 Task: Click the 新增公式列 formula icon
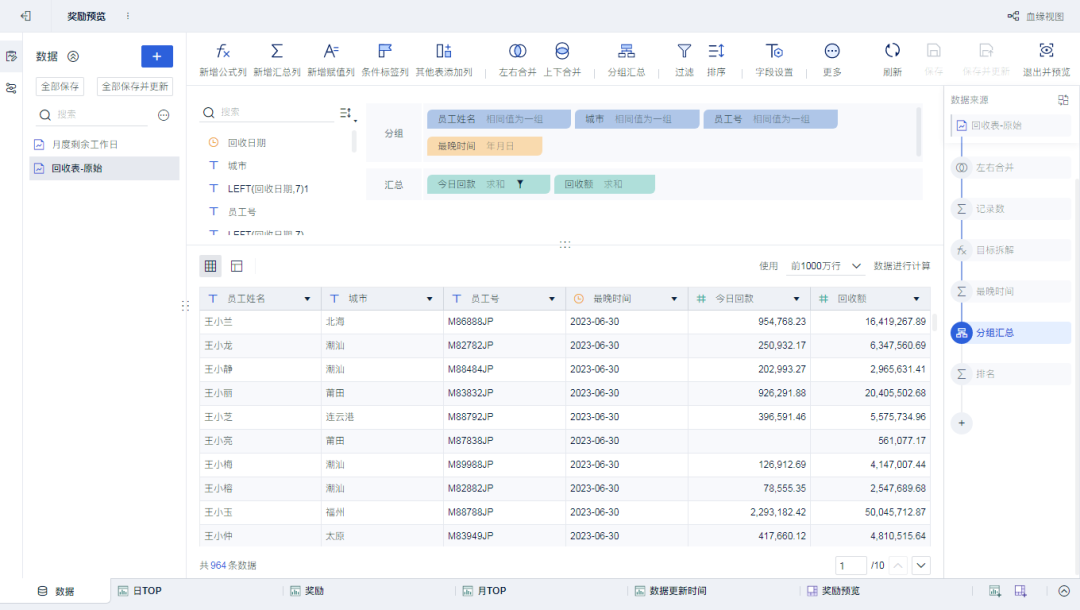click(x=222, y=51)
